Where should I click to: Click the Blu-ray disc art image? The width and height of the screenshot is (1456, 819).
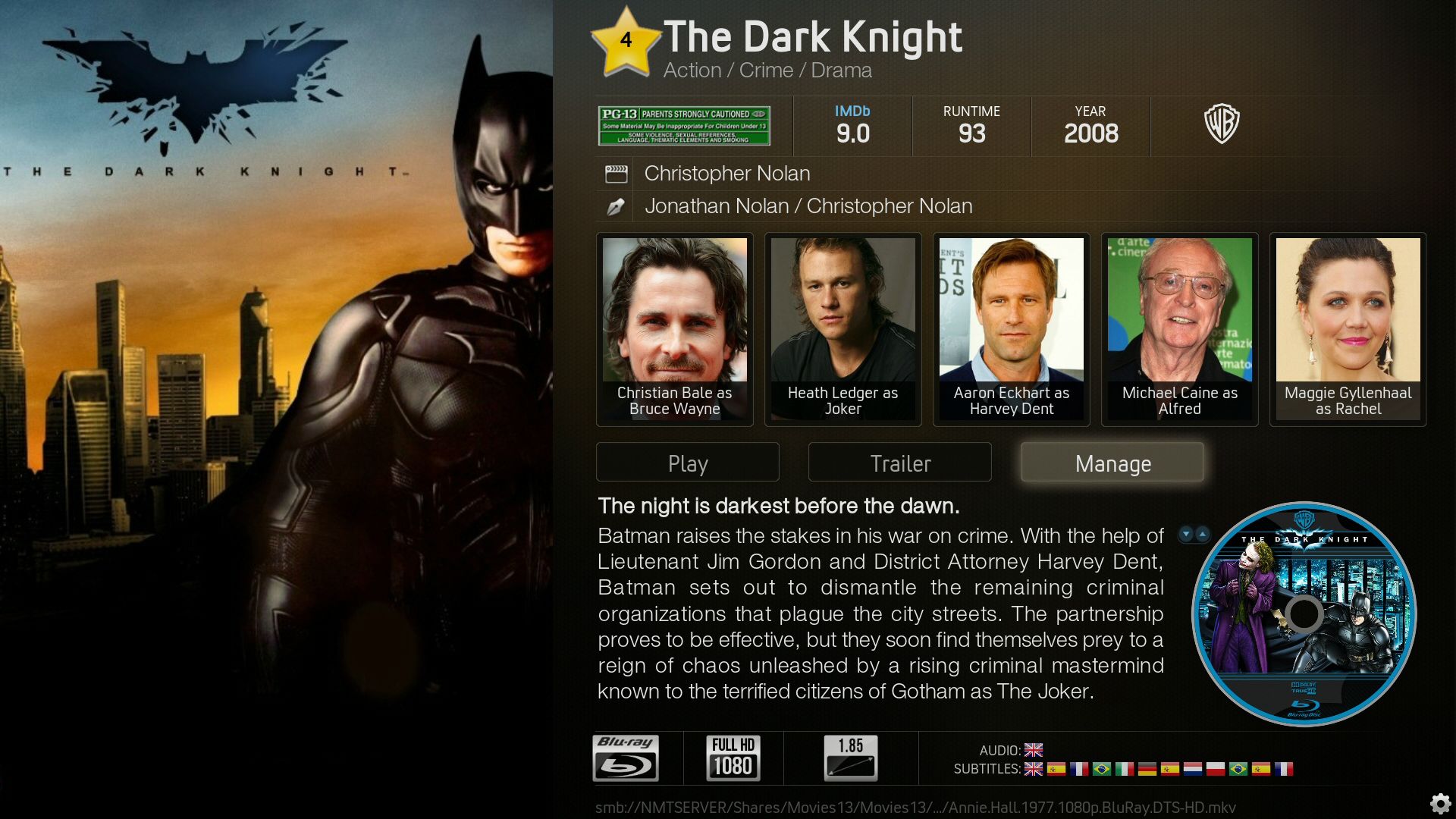click(1304, 613)
